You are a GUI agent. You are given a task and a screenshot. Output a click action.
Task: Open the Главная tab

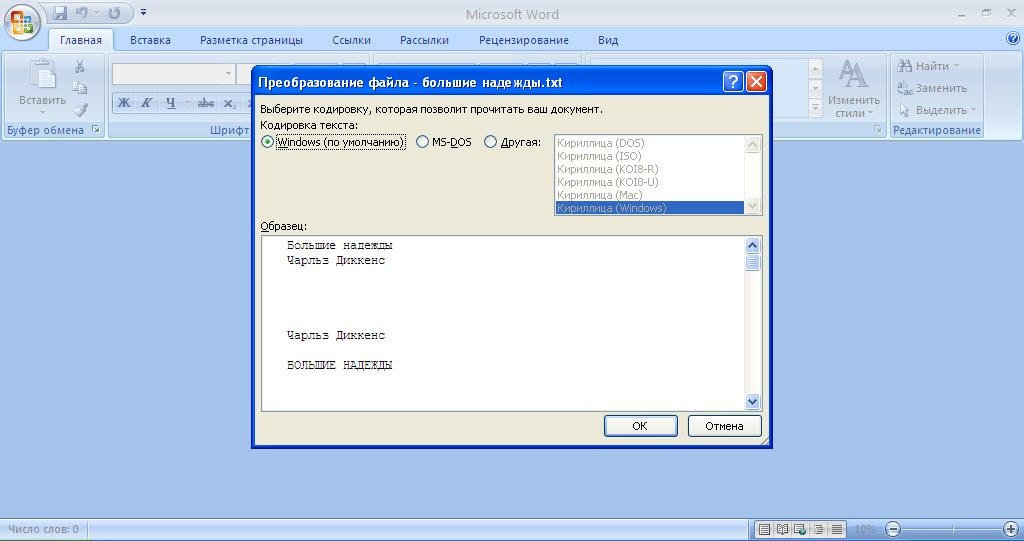81,40
